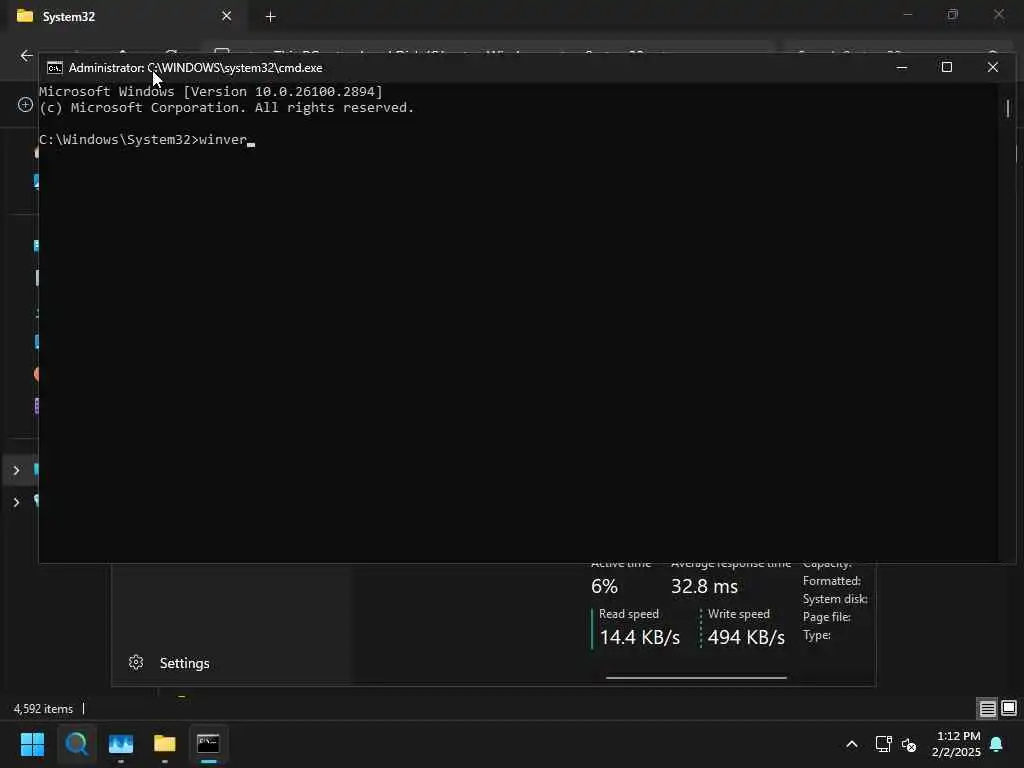Open Windows Search from the taskbar

(x=76, y=744)
